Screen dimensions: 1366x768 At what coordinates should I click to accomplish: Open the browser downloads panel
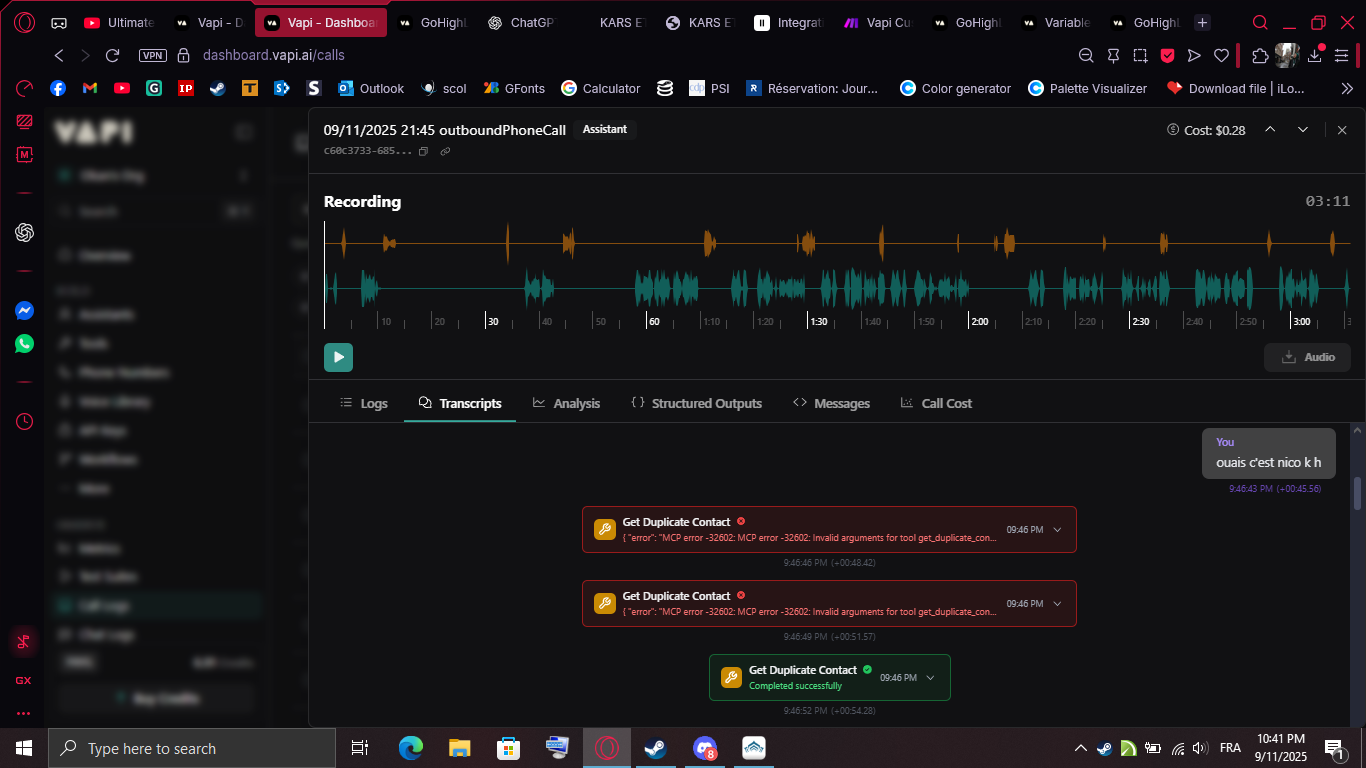pyautogui.click(x=1316, y=56)
